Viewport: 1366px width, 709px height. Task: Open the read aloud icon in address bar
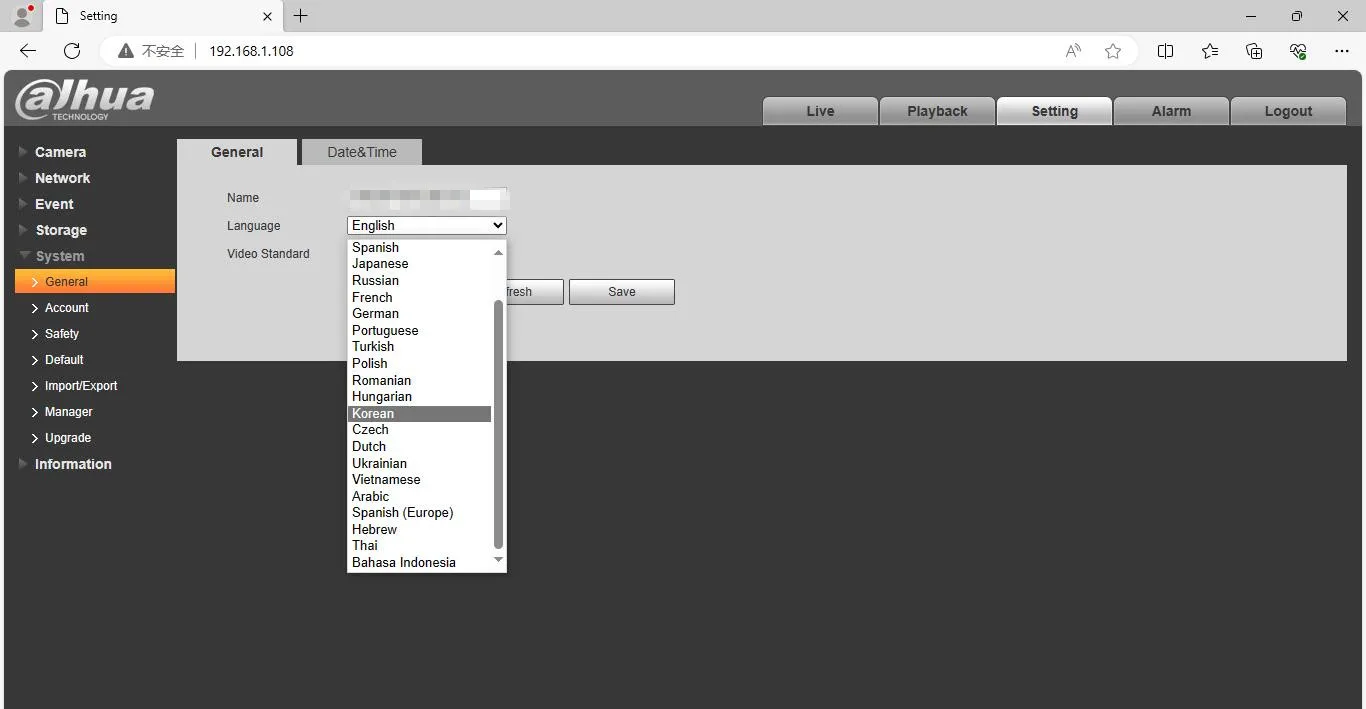pos(1073,51)
